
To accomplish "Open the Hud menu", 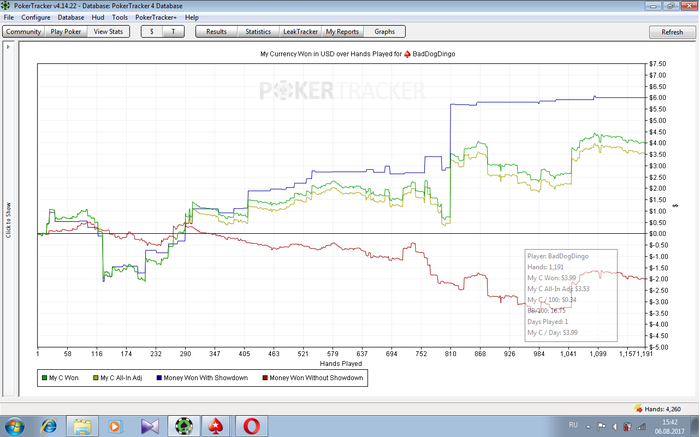I will point(98,17).
